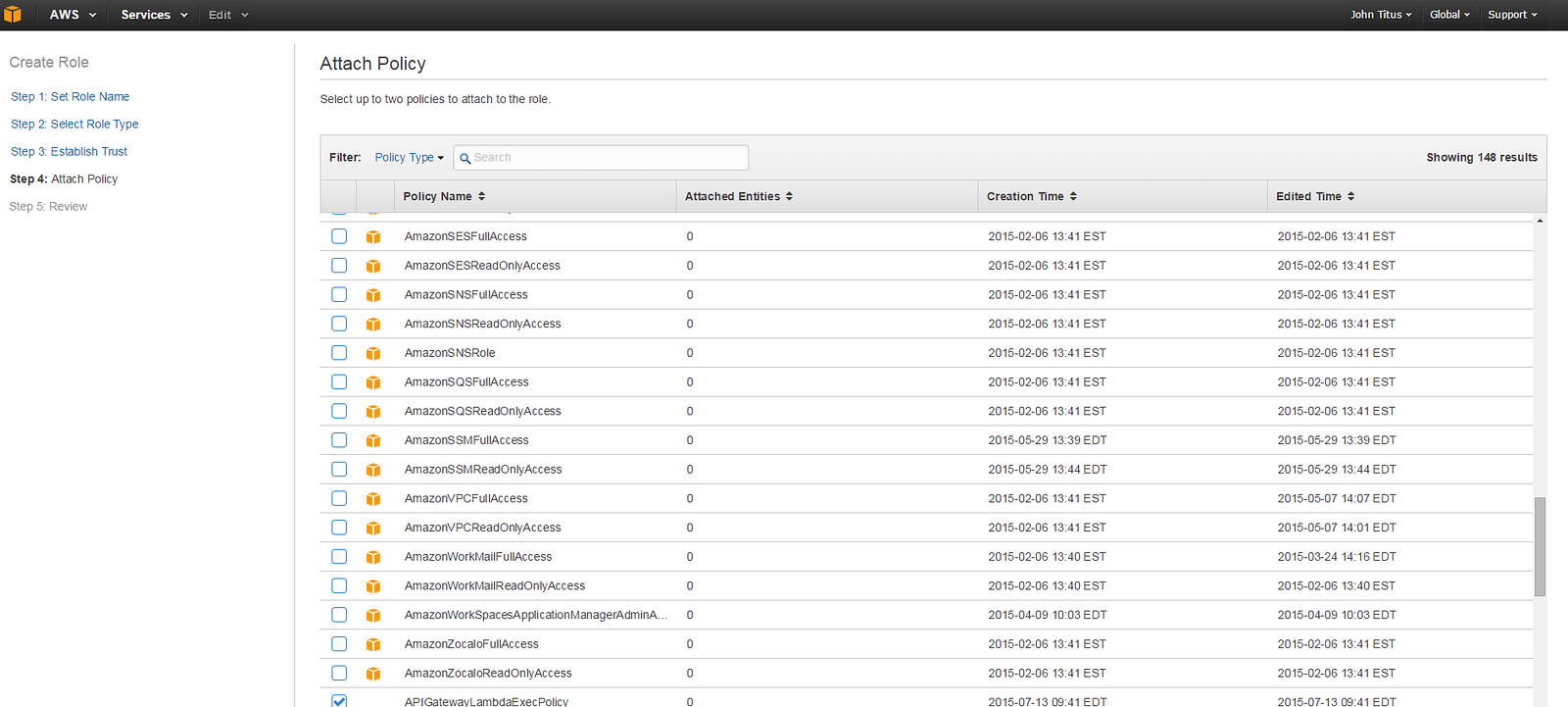This screenshot has height=707, width=1568.
Task: Click the policy icon beside AmazonSNSFullAccess
Action: (x=373, y=295)
